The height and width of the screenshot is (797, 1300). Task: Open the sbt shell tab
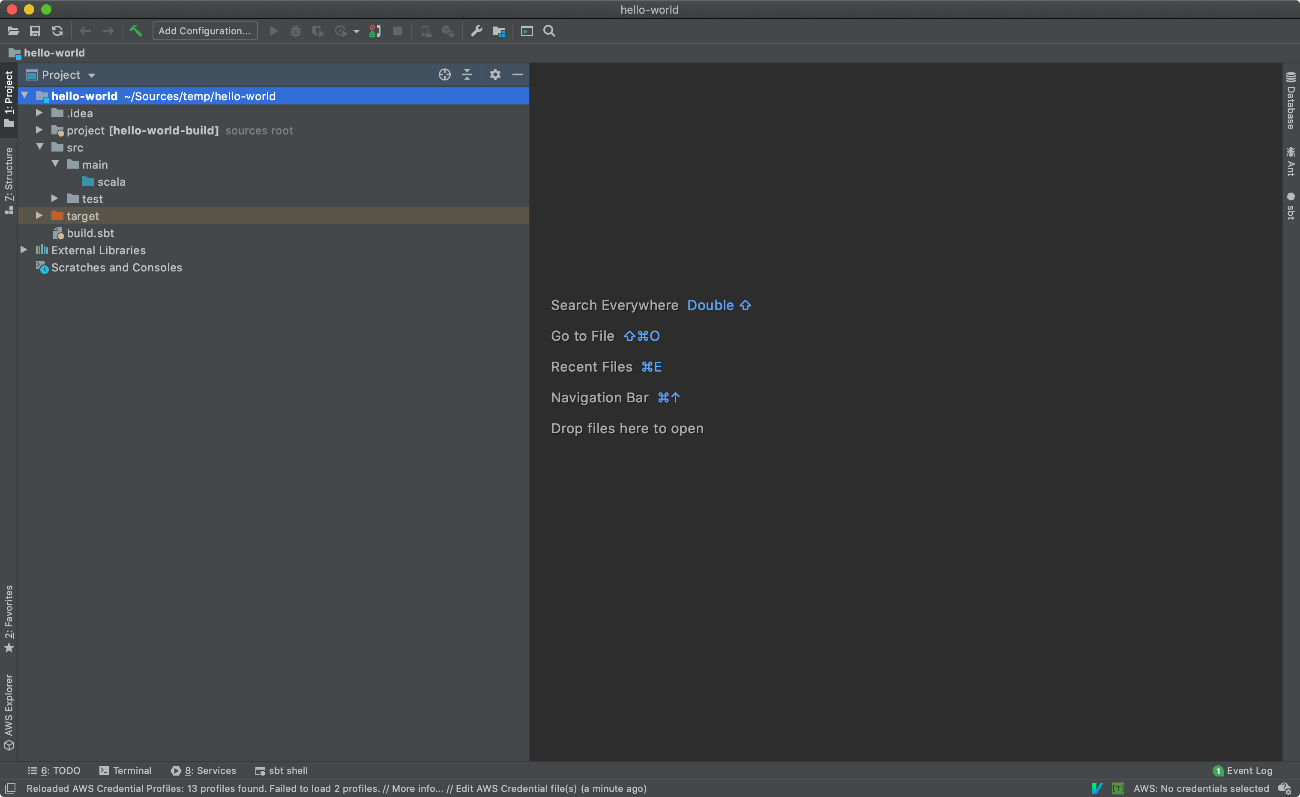coord(280,770)
